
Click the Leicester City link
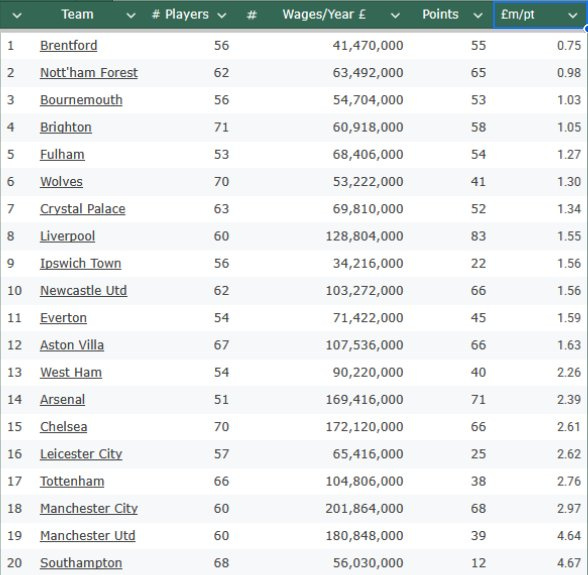(81, 454)
